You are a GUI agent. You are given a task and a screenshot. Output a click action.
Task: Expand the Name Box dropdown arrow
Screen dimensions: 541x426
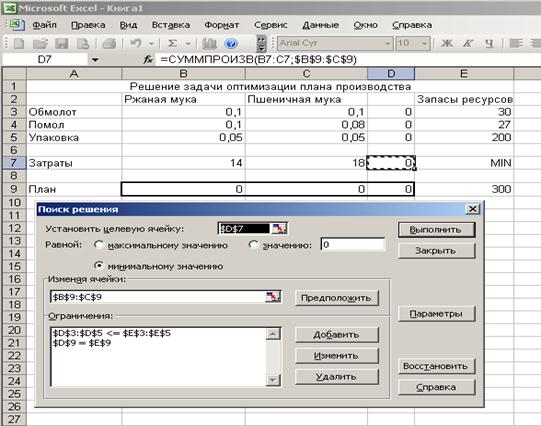(x=95, y=60)
